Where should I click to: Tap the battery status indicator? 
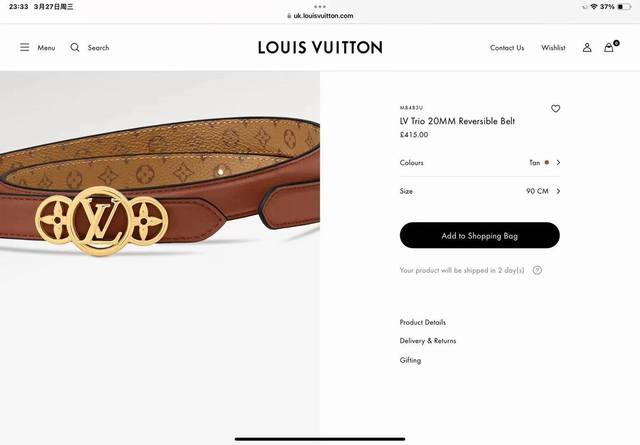624,7
